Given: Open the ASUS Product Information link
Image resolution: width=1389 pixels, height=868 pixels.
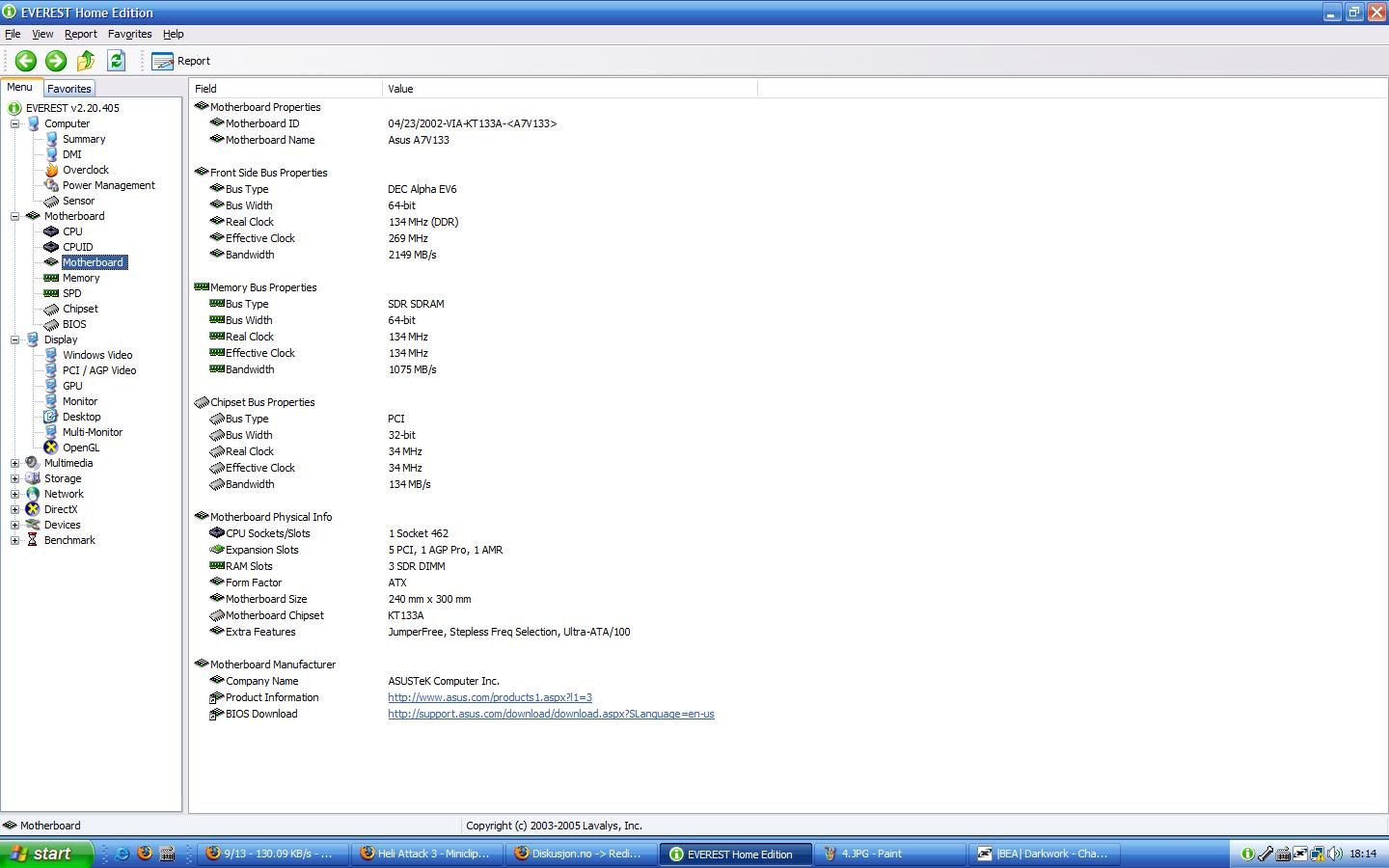Looking at the screenshot, I should coord(490,697).
